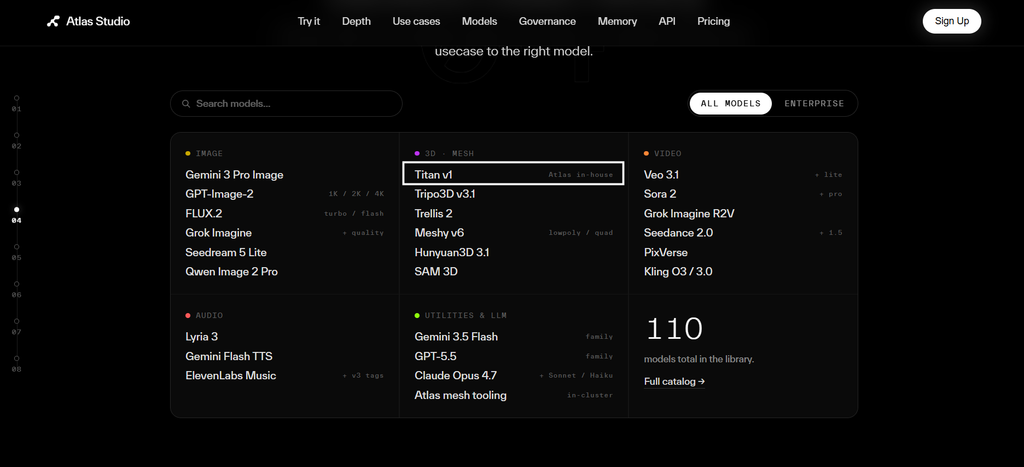Open the Memory nav item
The width and height of the screenshot is (1024, 467).
[617, 21]
